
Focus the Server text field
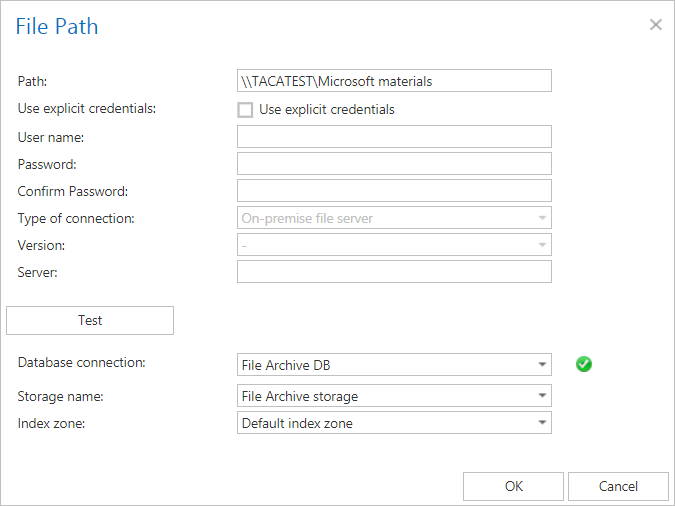(x=394, y=272)
